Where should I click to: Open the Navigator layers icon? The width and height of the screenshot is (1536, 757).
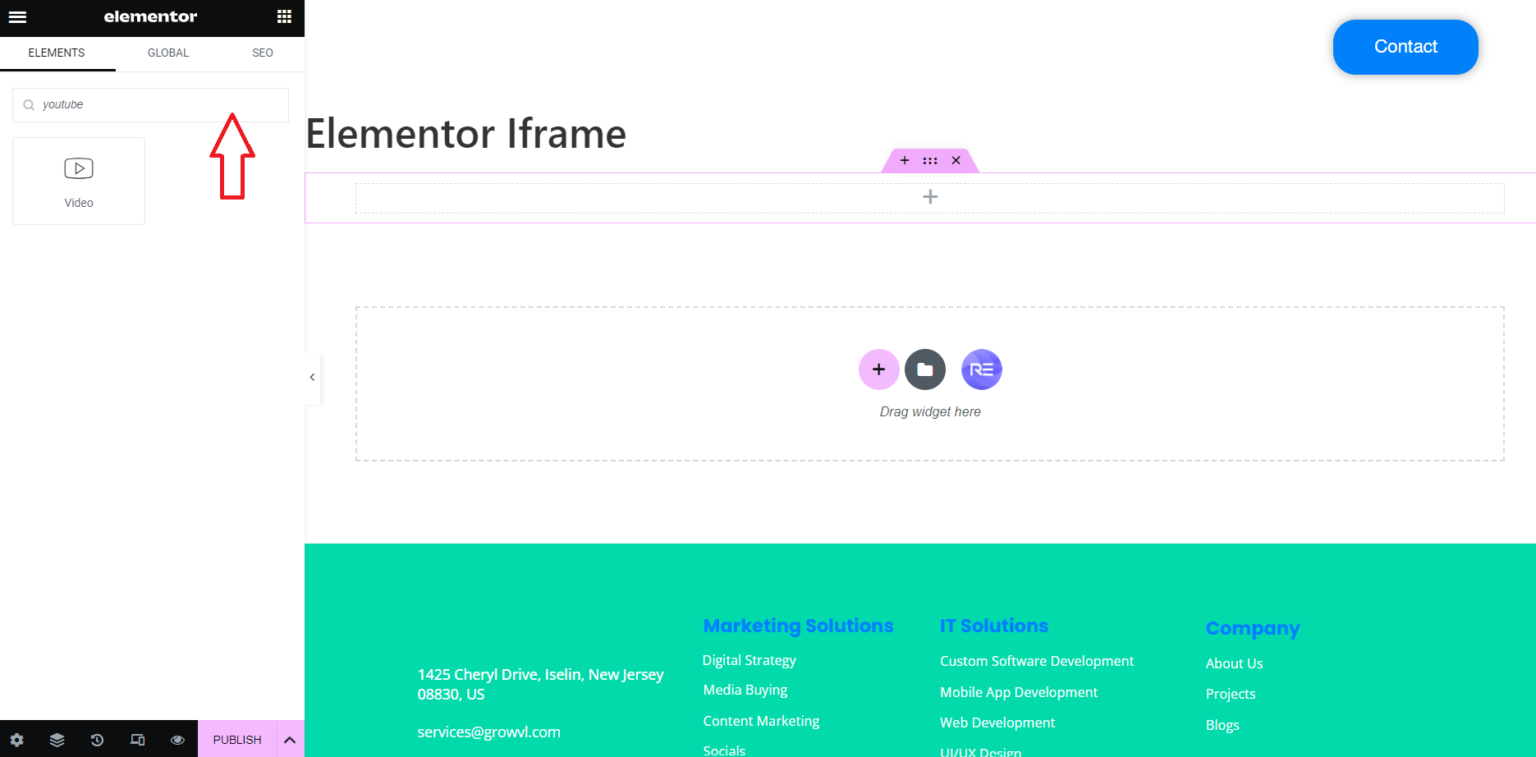pyautogui.click(x=57, y=740)
